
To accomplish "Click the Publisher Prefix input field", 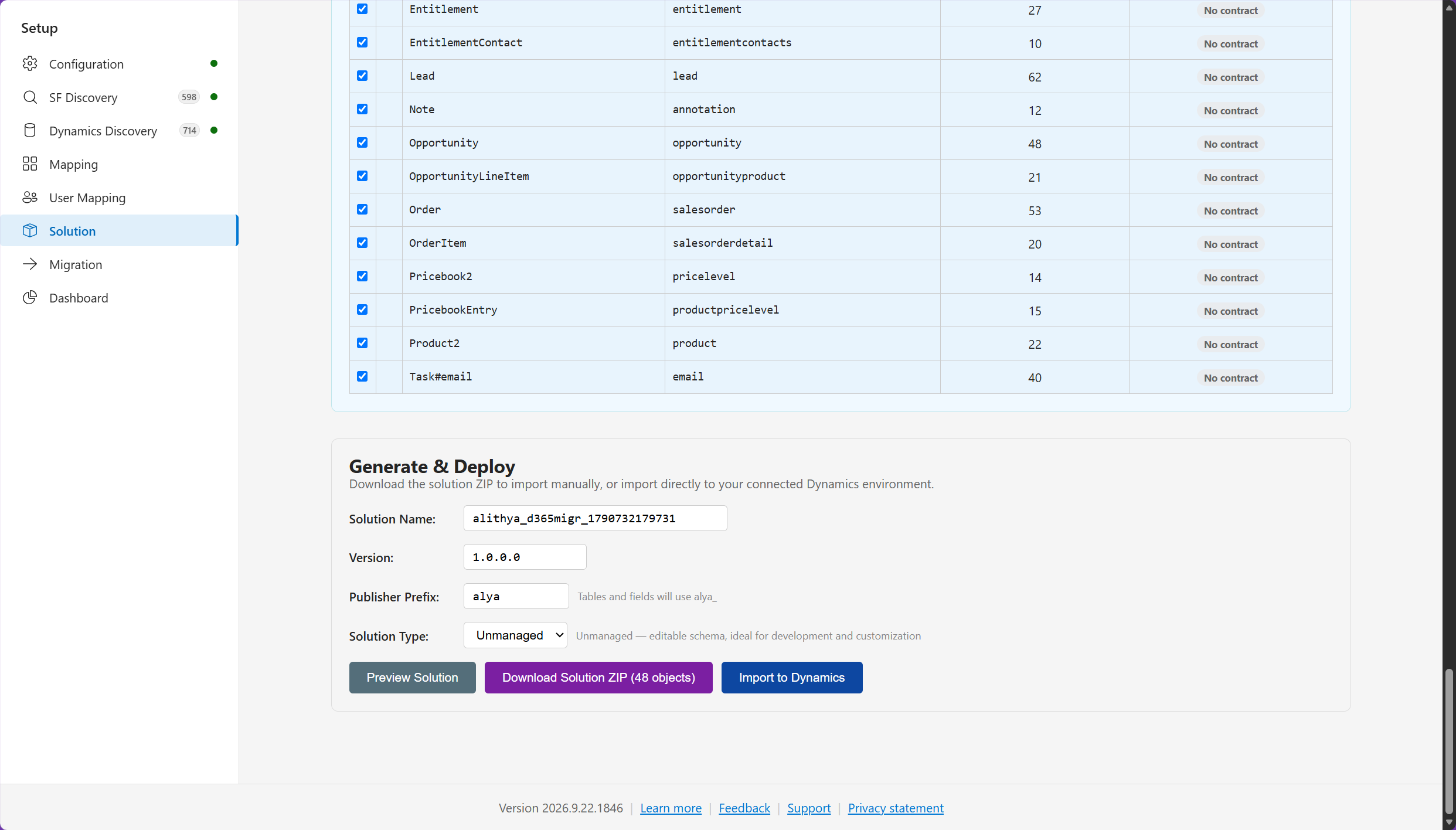I will point(516,596).
